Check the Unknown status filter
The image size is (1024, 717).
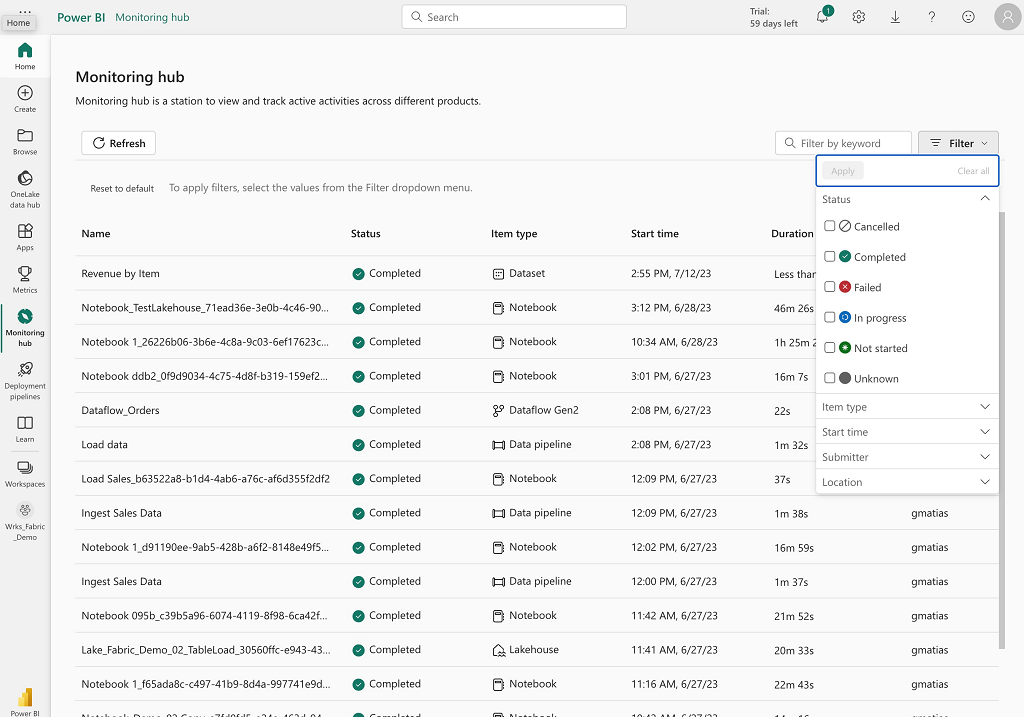(829, 378)
